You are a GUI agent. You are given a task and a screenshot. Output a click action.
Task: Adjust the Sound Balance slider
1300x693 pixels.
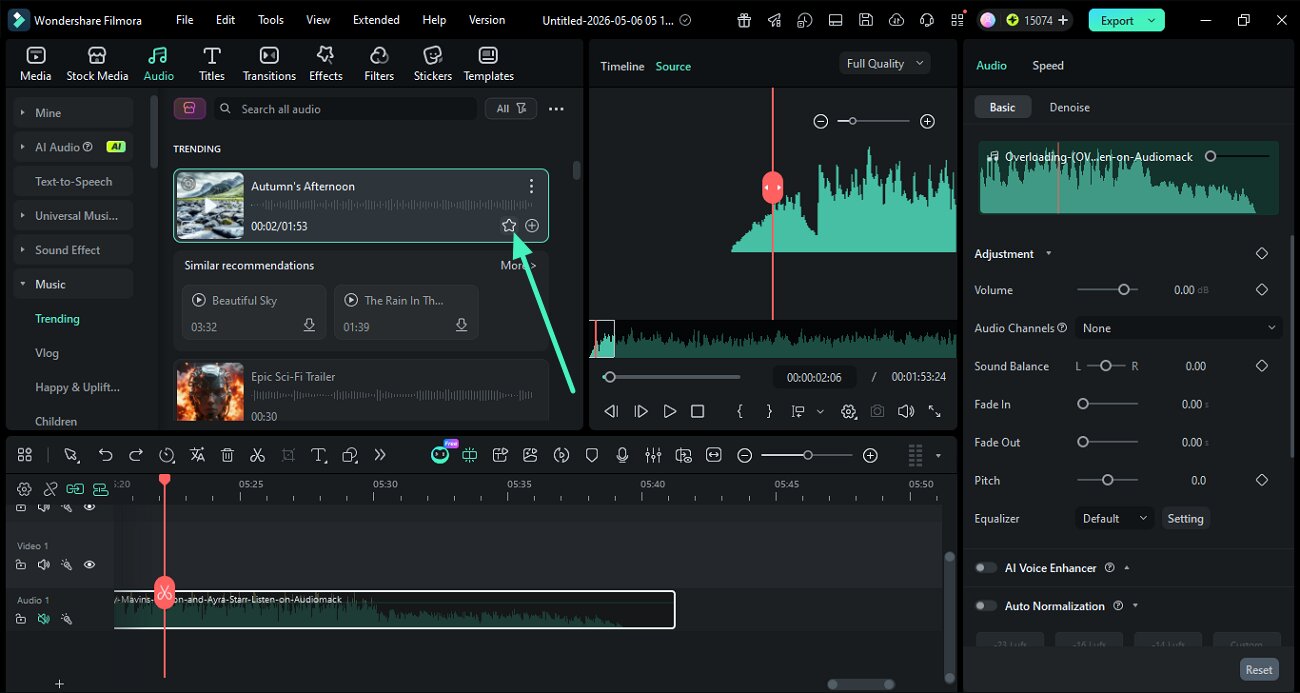[1106, 366]
